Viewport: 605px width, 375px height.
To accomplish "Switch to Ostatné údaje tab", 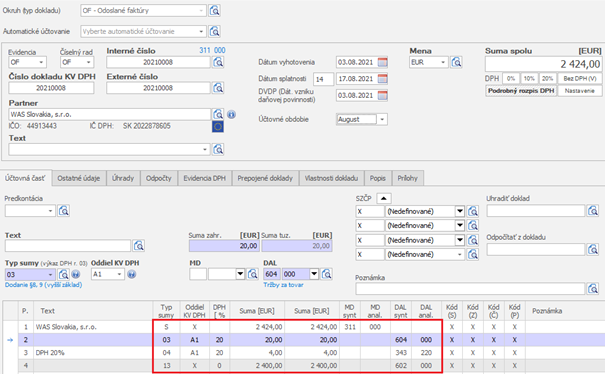I will [x=79, y=178].
